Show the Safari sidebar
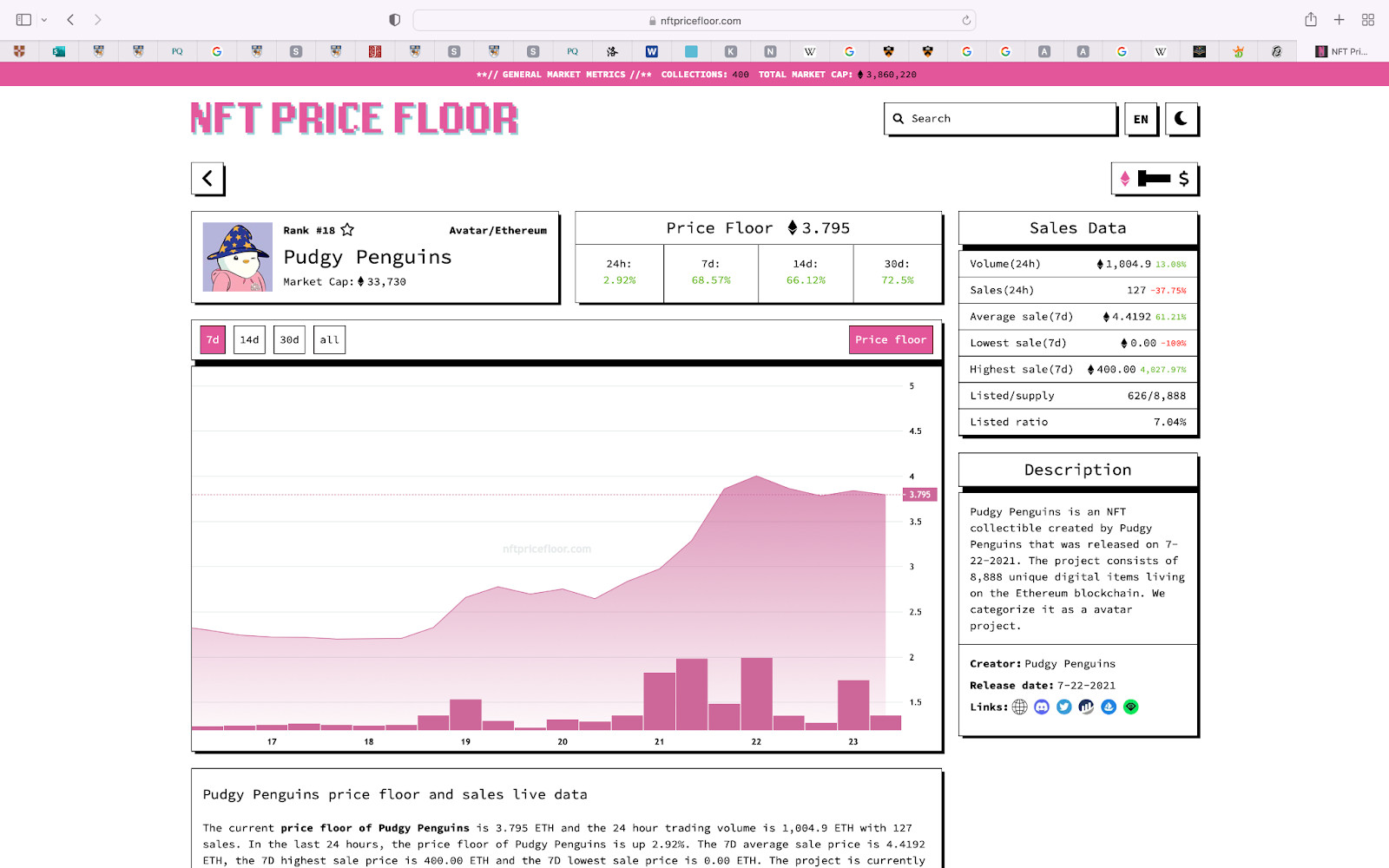The width and height of the screenshot is (1389, 868). point(23,19)
